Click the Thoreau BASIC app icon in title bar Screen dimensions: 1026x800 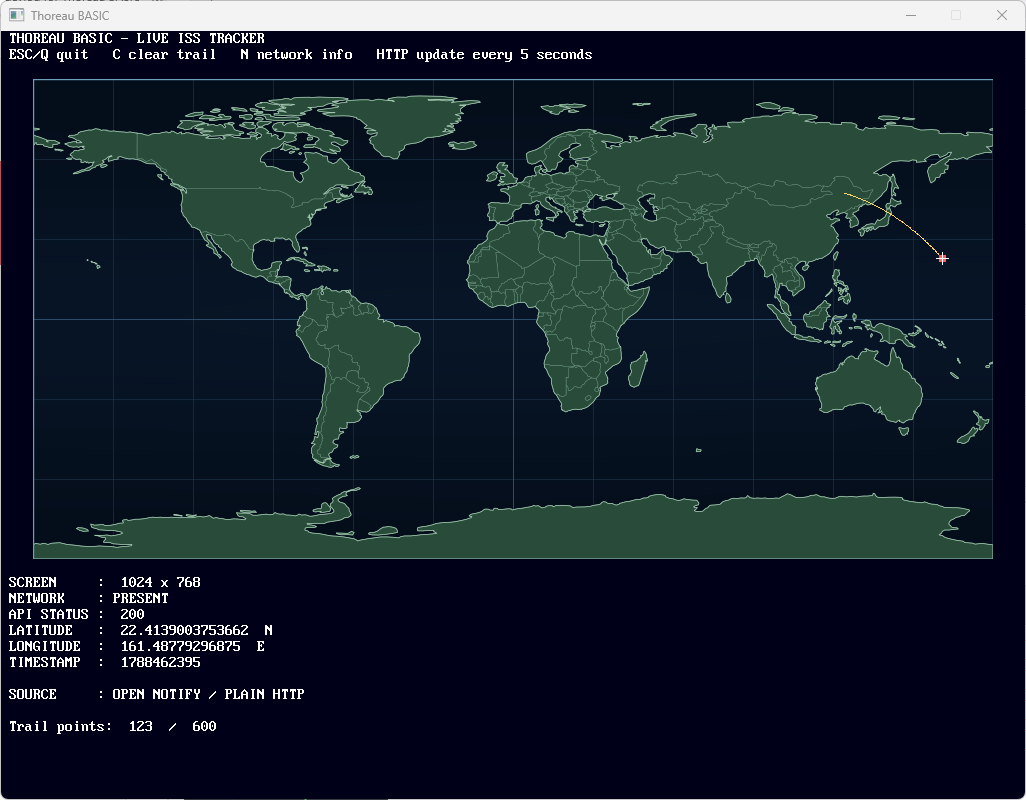pyautogui.click(x=16, y=15)
